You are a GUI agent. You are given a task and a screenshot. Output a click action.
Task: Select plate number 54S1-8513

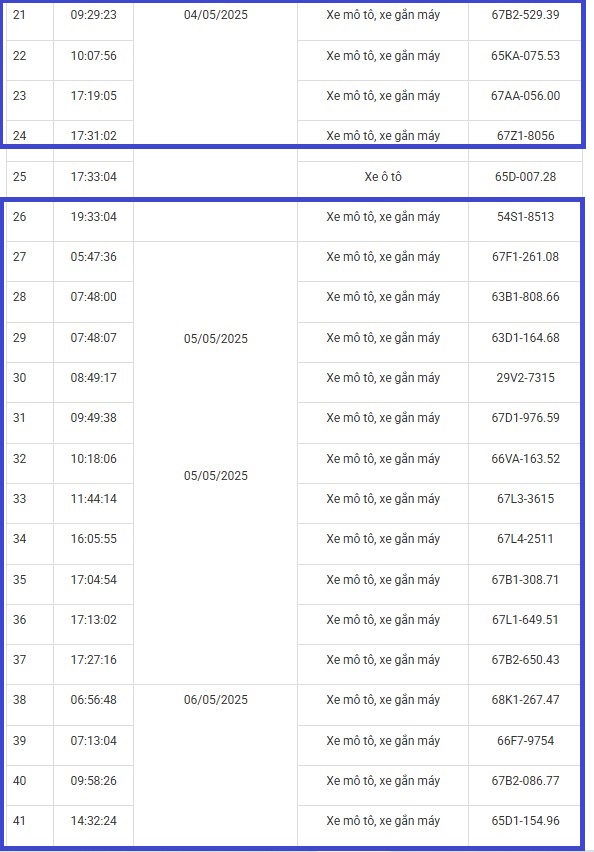tap(525, 217)
